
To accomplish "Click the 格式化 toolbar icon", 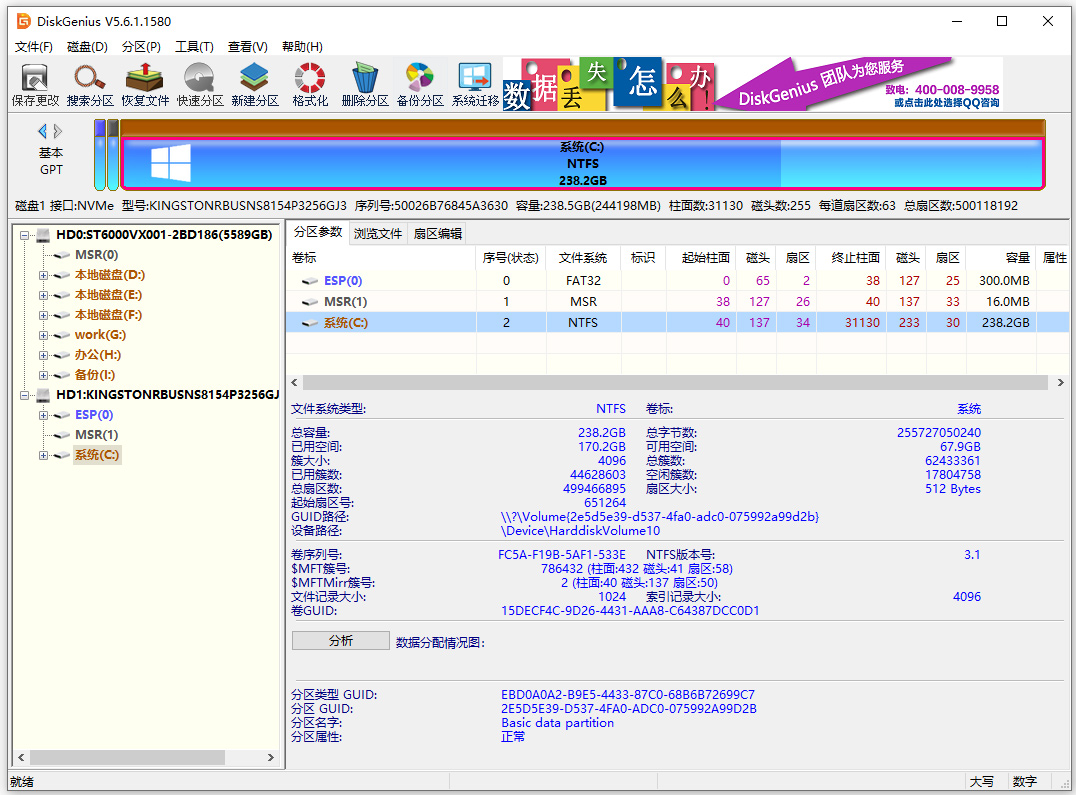I will [308, 82].
